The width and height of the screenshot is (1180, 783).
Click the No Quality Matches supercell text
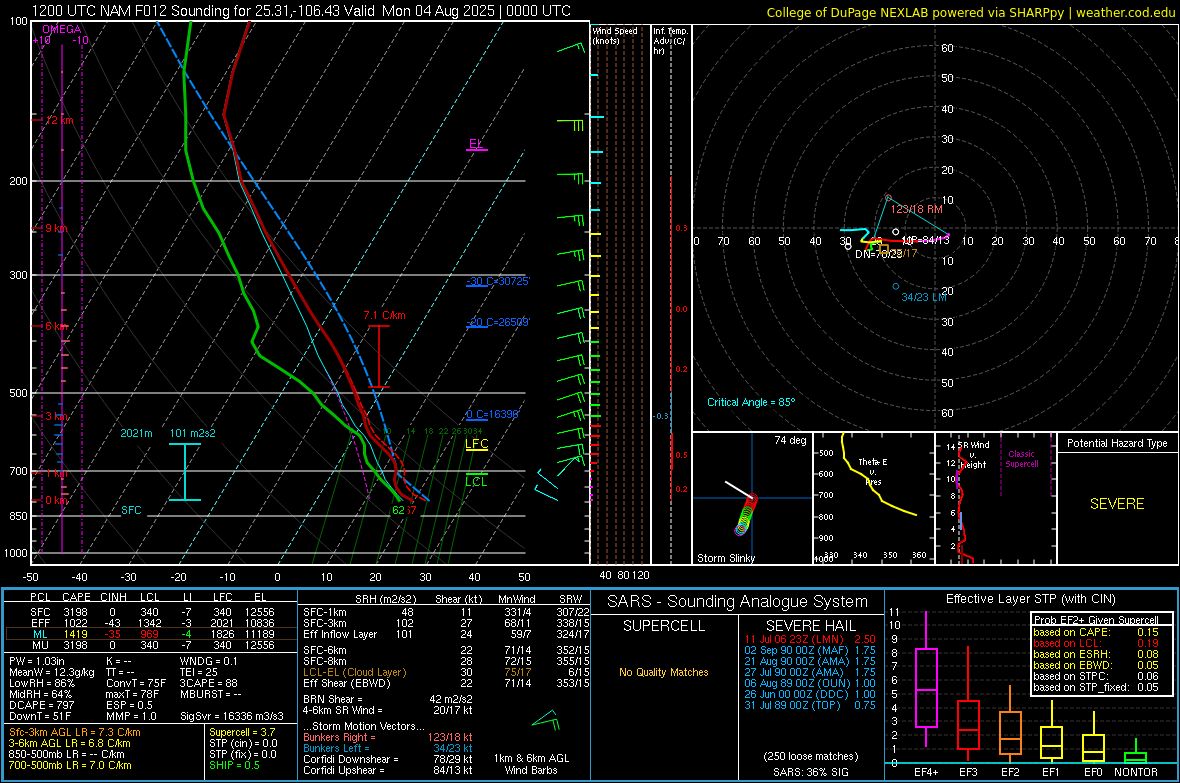664,672
